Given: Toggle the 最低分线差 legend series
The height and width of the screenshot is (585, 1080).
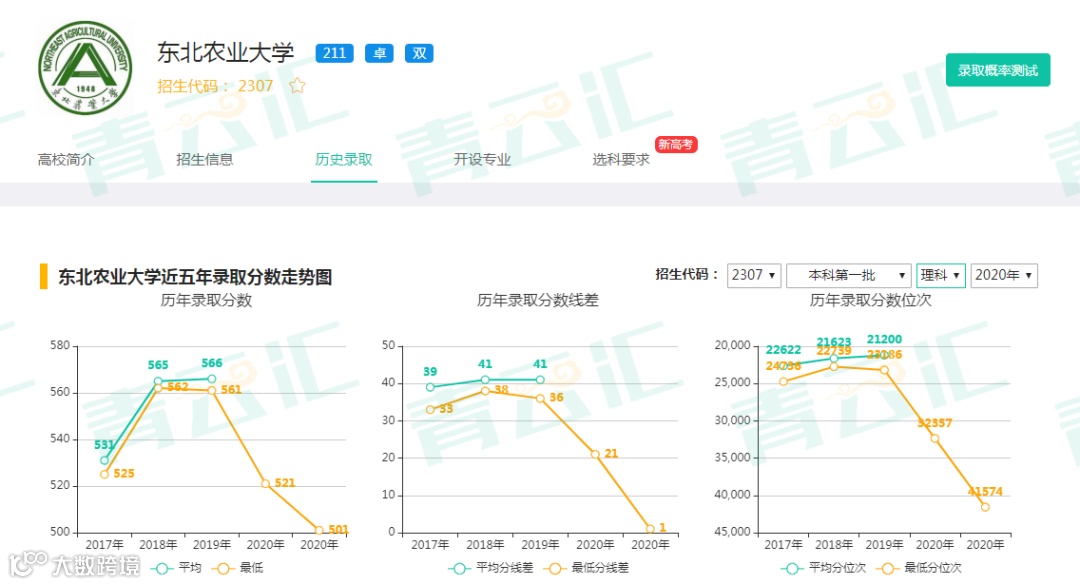Looking at the screenshot, I should (x=586, y=568).
